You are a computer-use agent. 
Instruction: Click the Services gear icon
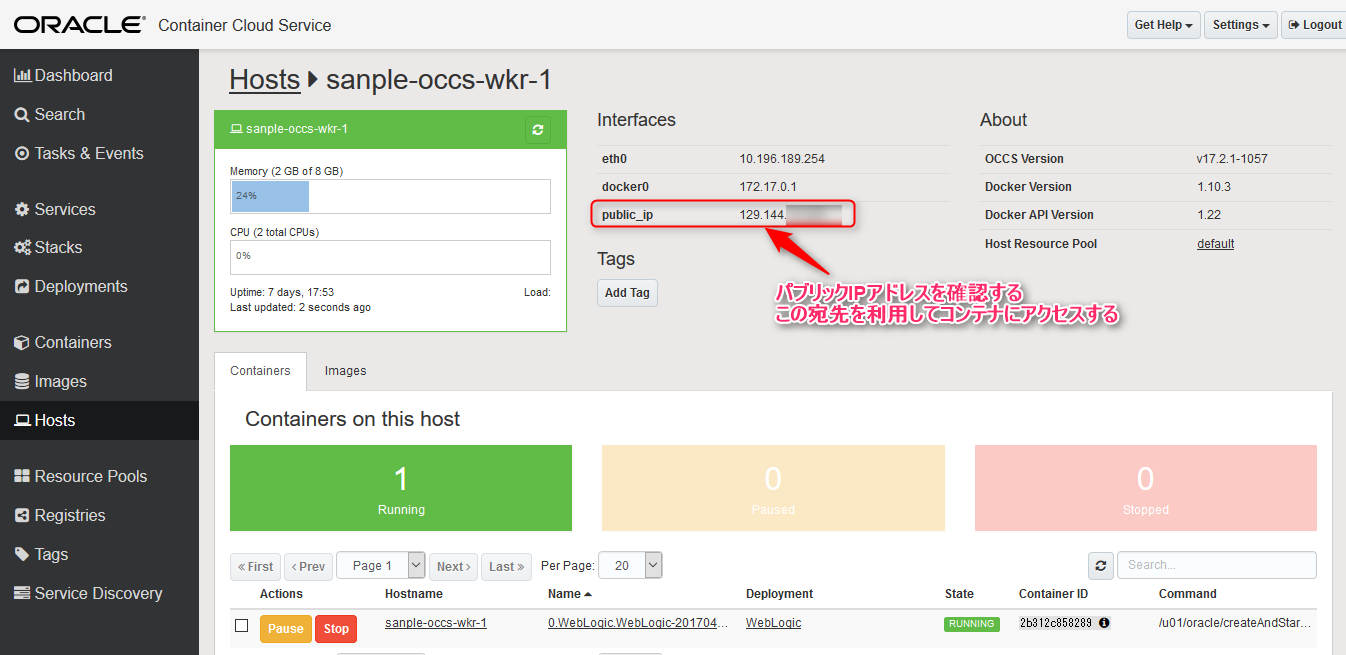tap(22, 209)
